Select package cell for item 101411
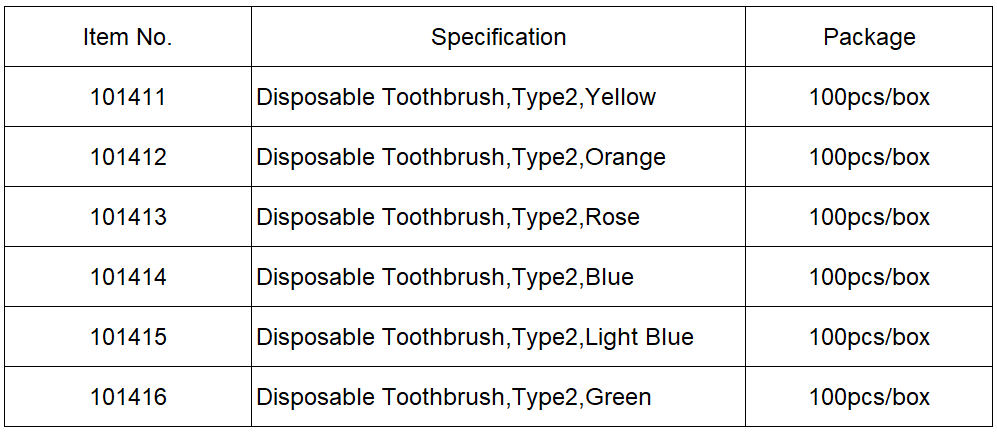This screenshot has height=438, width=997. point(869,97)
